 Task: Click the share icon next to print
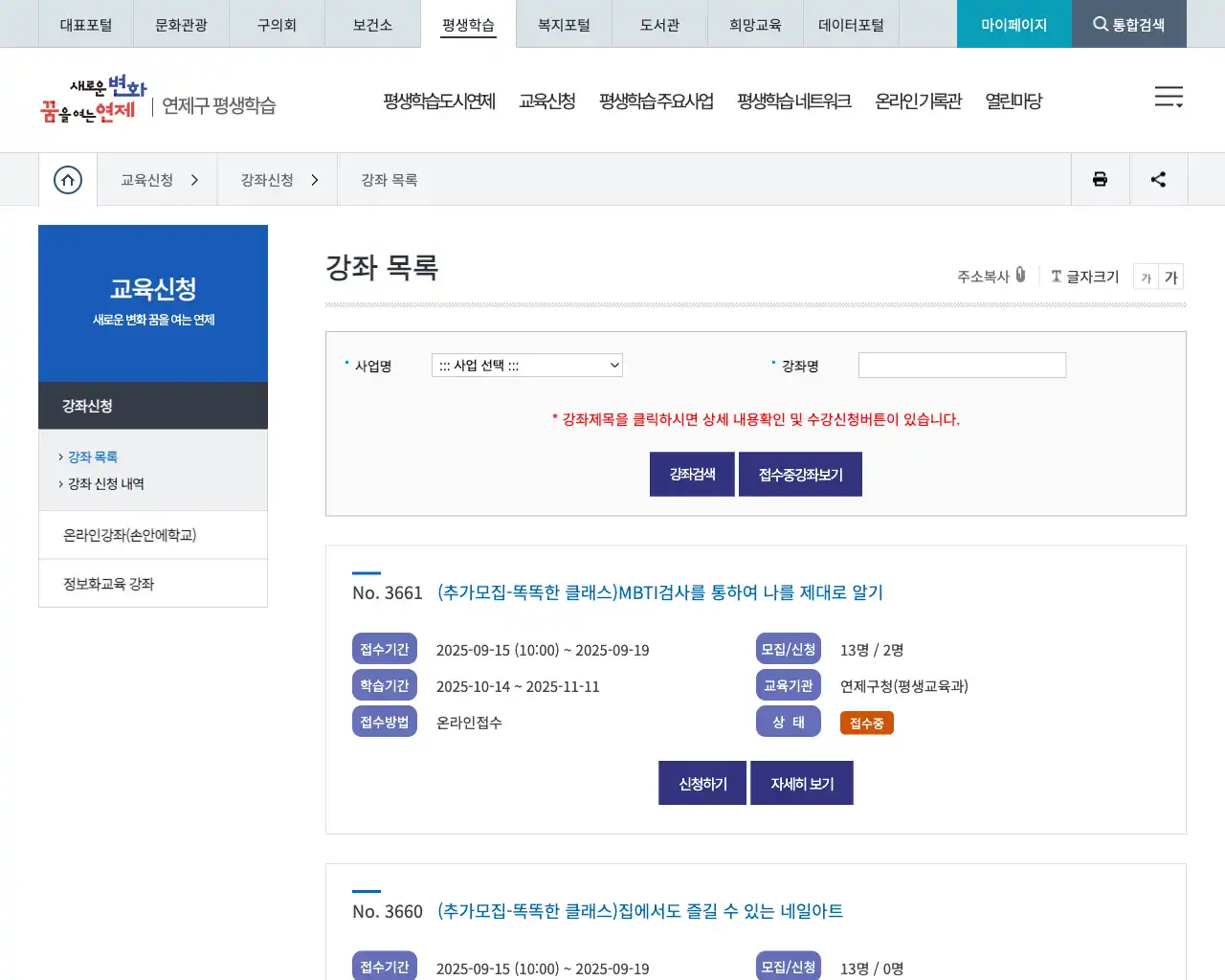click(x=1158, y=179)
